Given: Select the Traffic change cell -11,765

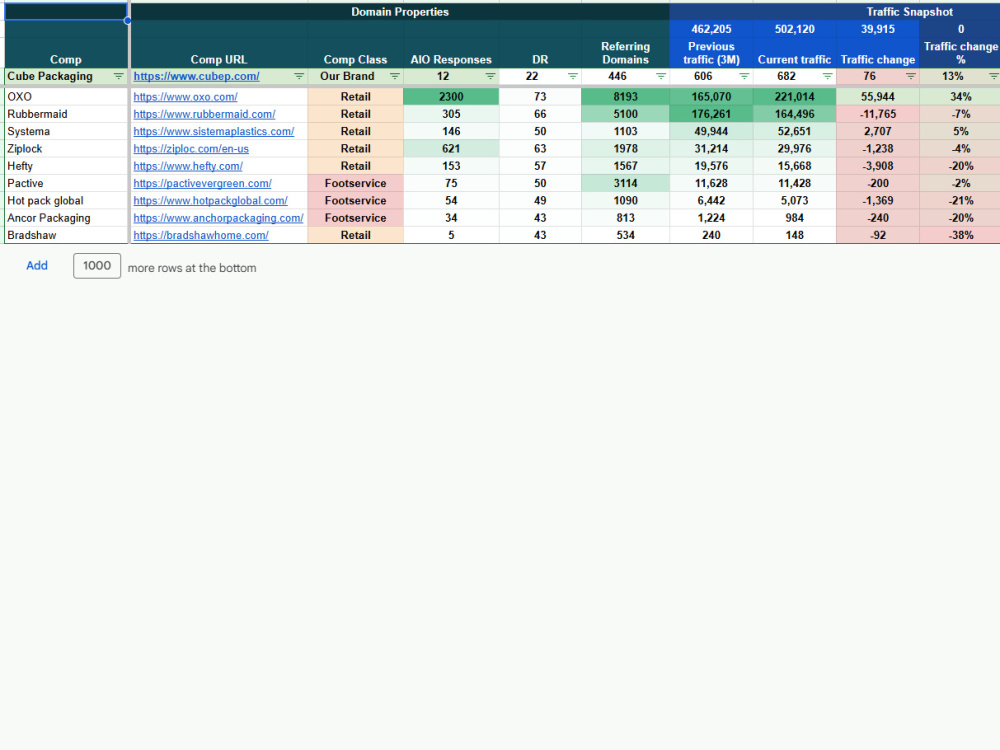Looking at the screenshot, I should 878,114.
